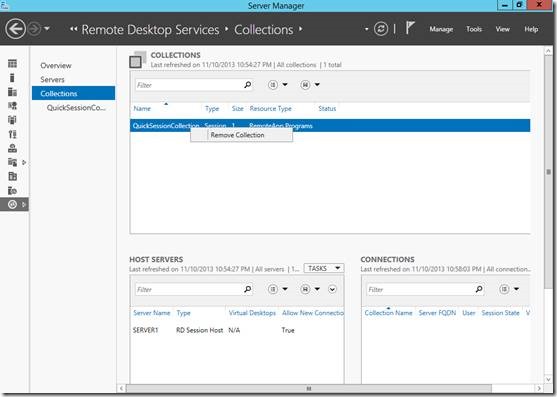Select the SERVER1 host server row

pyautogui.click(x=237, y=330)
